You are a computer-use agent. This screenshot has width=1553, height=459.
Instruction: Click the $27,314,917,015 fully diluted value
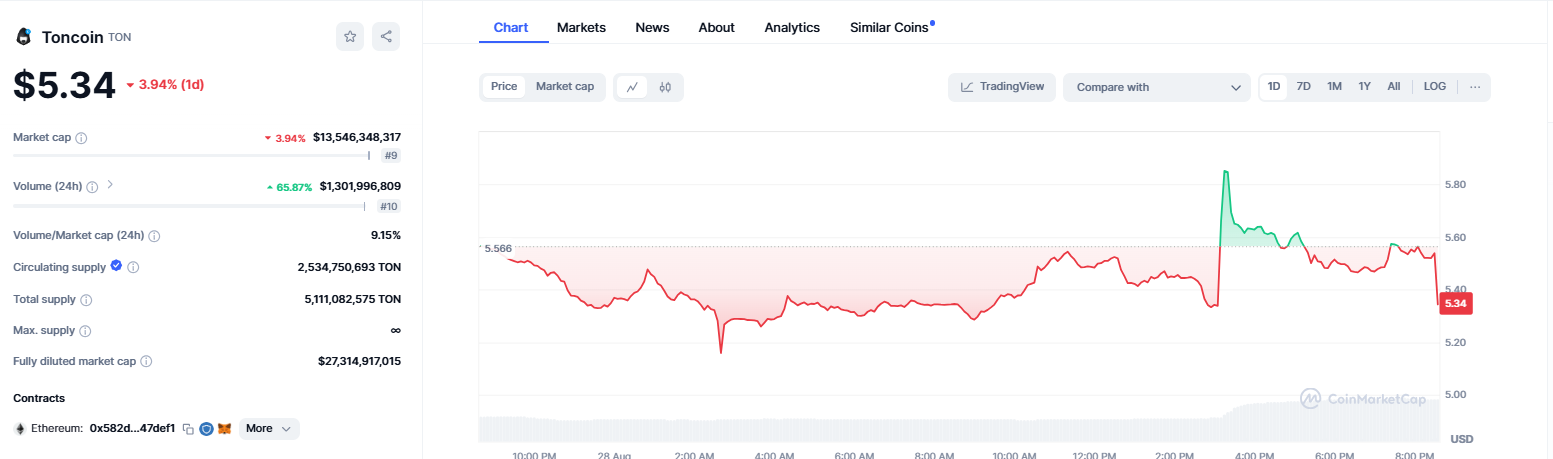pos(357,361)
